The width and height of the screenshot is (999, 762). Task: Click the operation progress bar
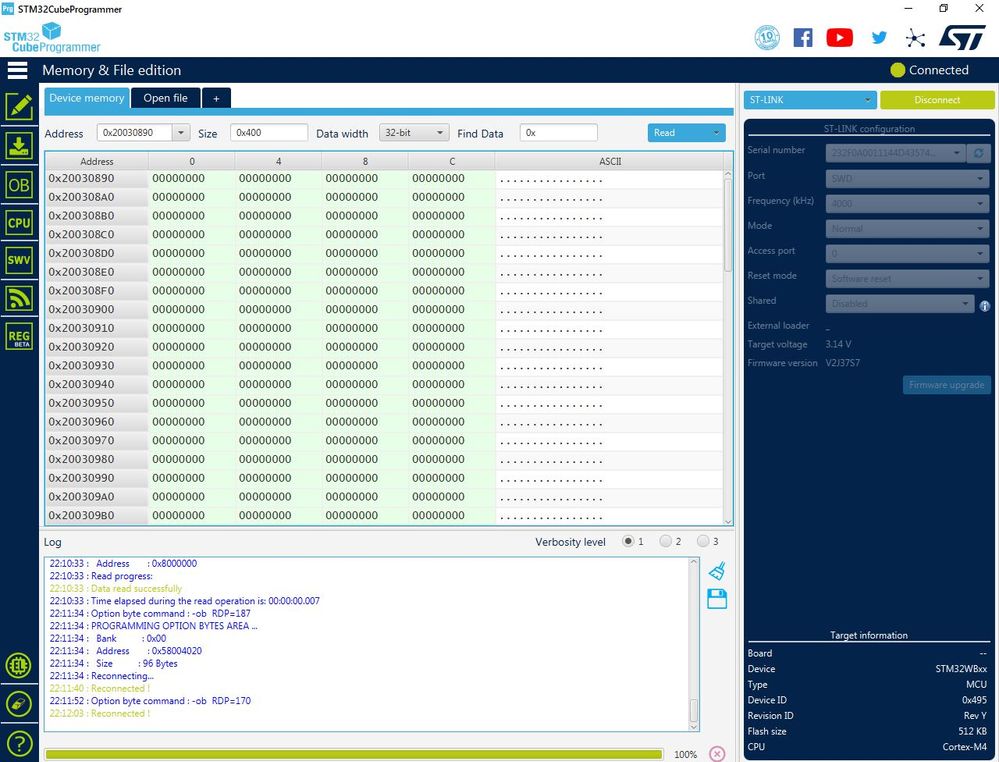(x=354, y=754)
